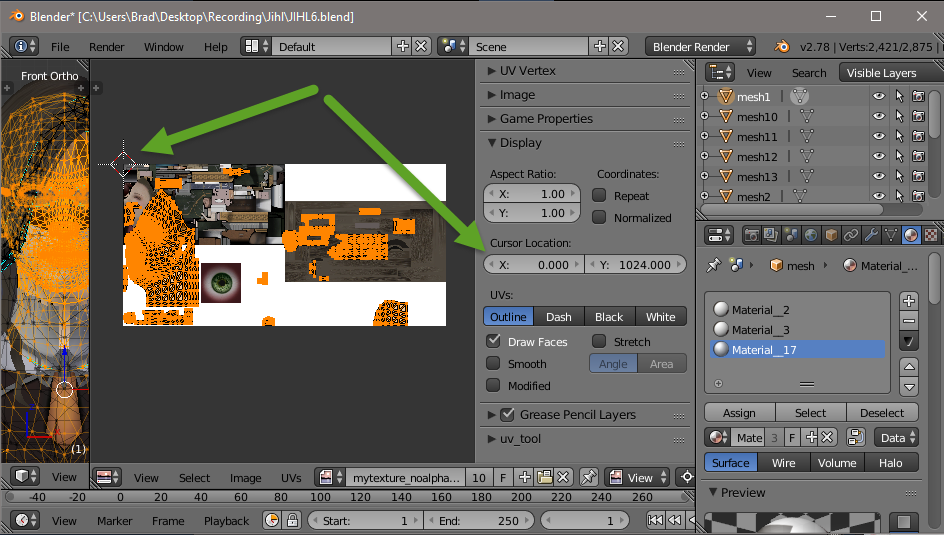Switch UV display to Dash
The height and width of the screenshot is (535, 944).
pyautogui.click(x=559, y=317)
